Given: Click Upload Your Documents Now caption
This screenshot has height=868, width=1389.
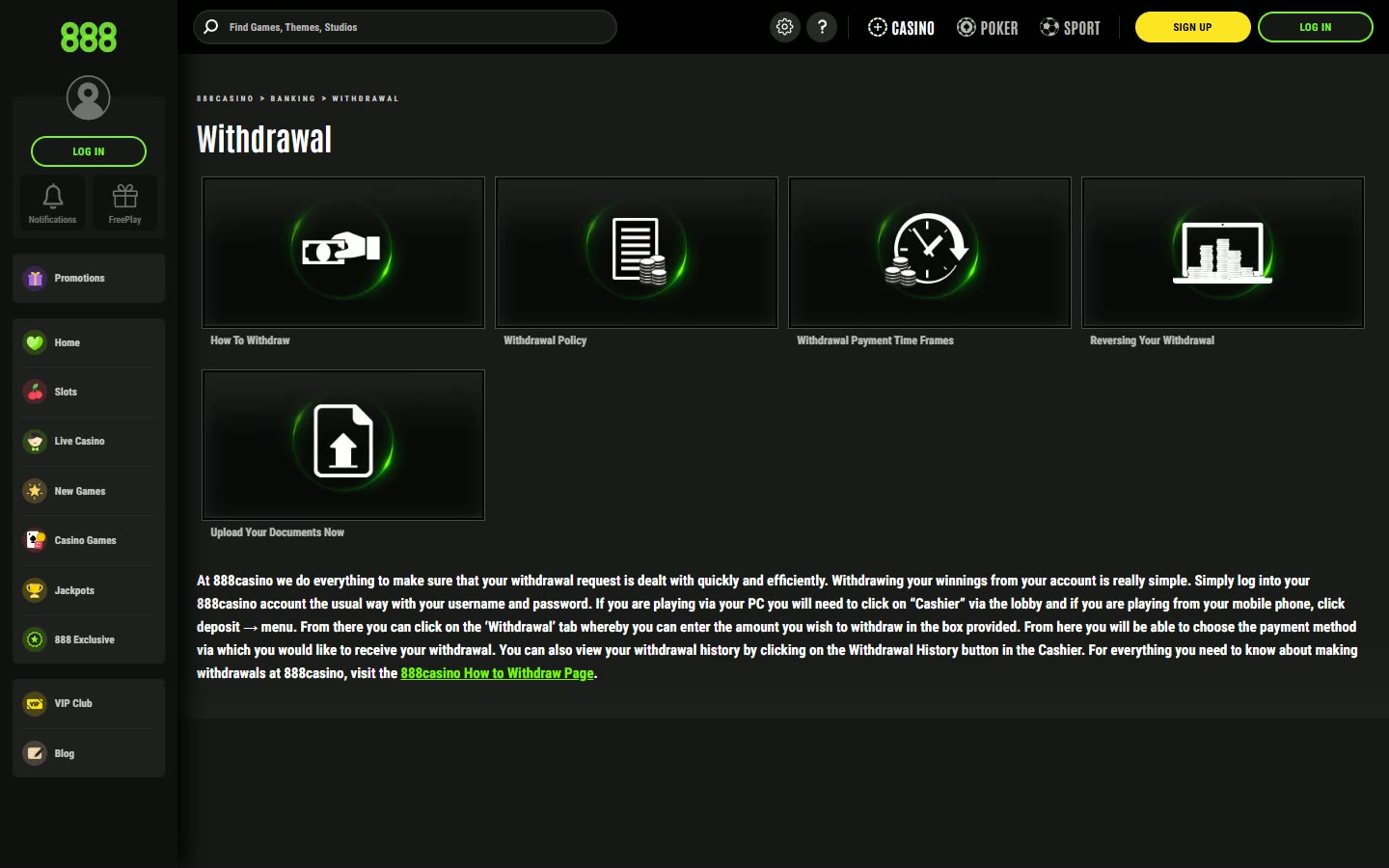Looking at the screenshot, I should coord(277,532).
